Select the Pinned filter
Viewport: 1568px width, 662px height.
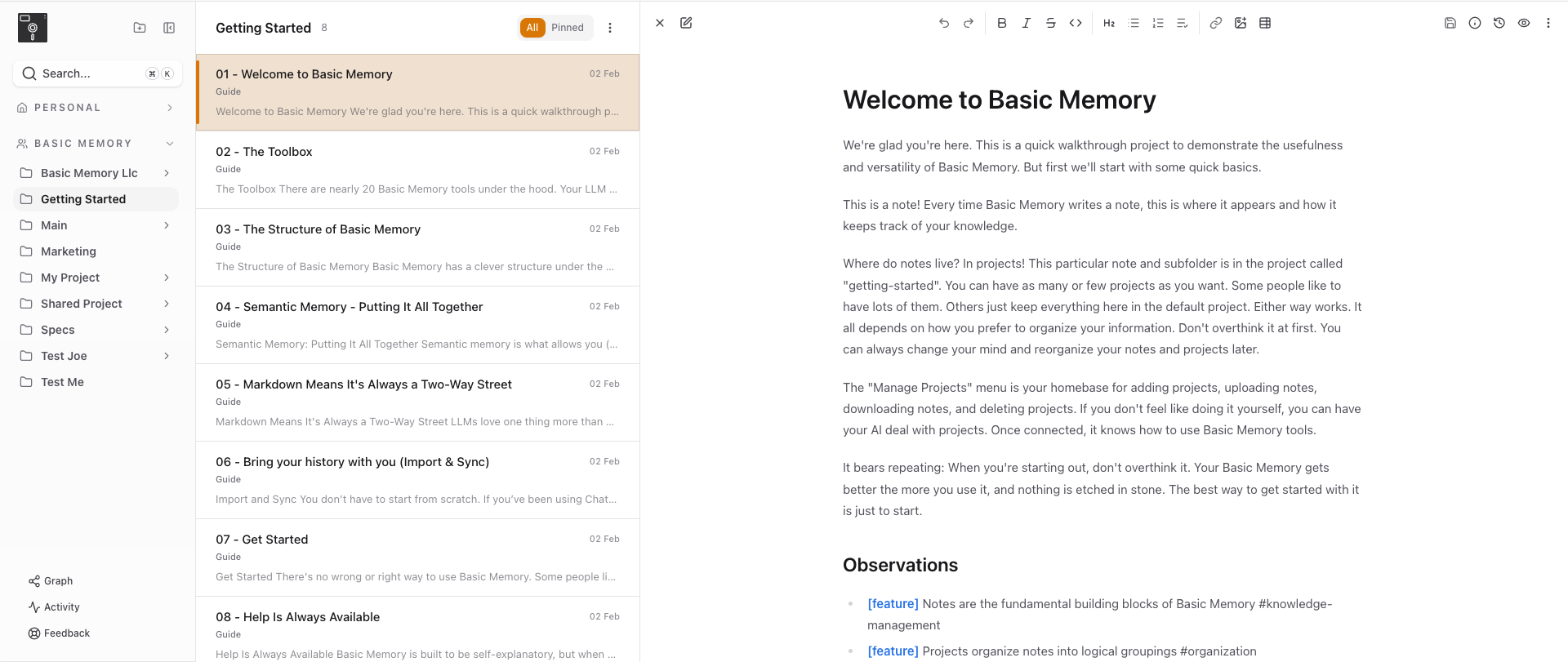pos(568,28)
